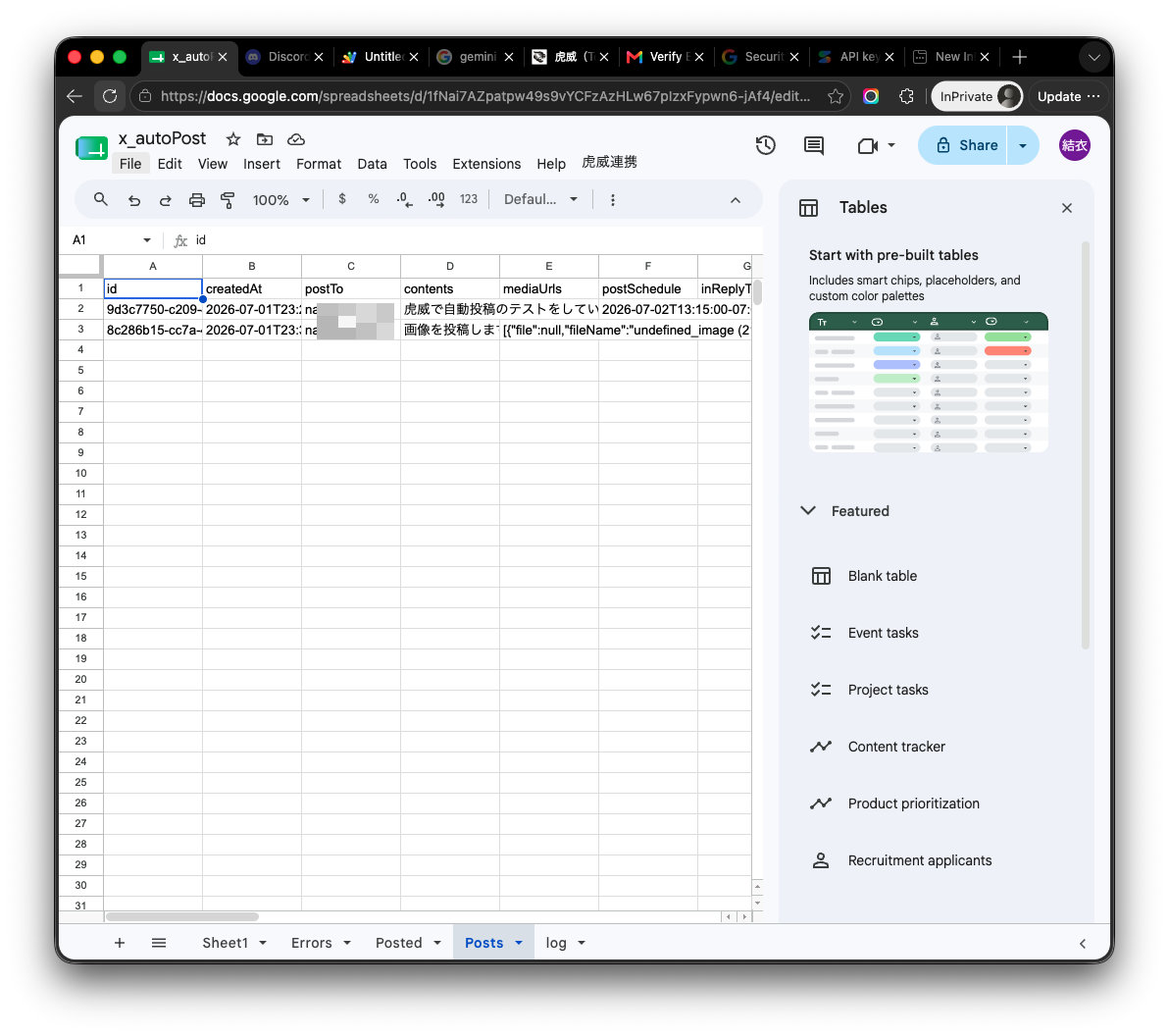This screenshot has width=1169, height=1036.
Task: Select the contents header cell
Action: 449,288
